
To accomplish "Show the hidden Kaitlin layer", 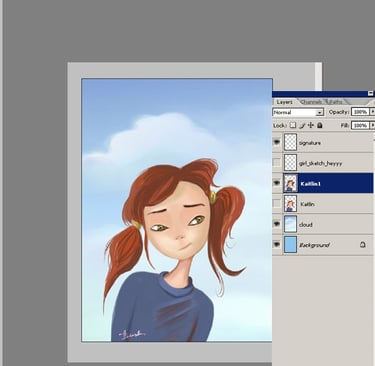I will (277, 204).
